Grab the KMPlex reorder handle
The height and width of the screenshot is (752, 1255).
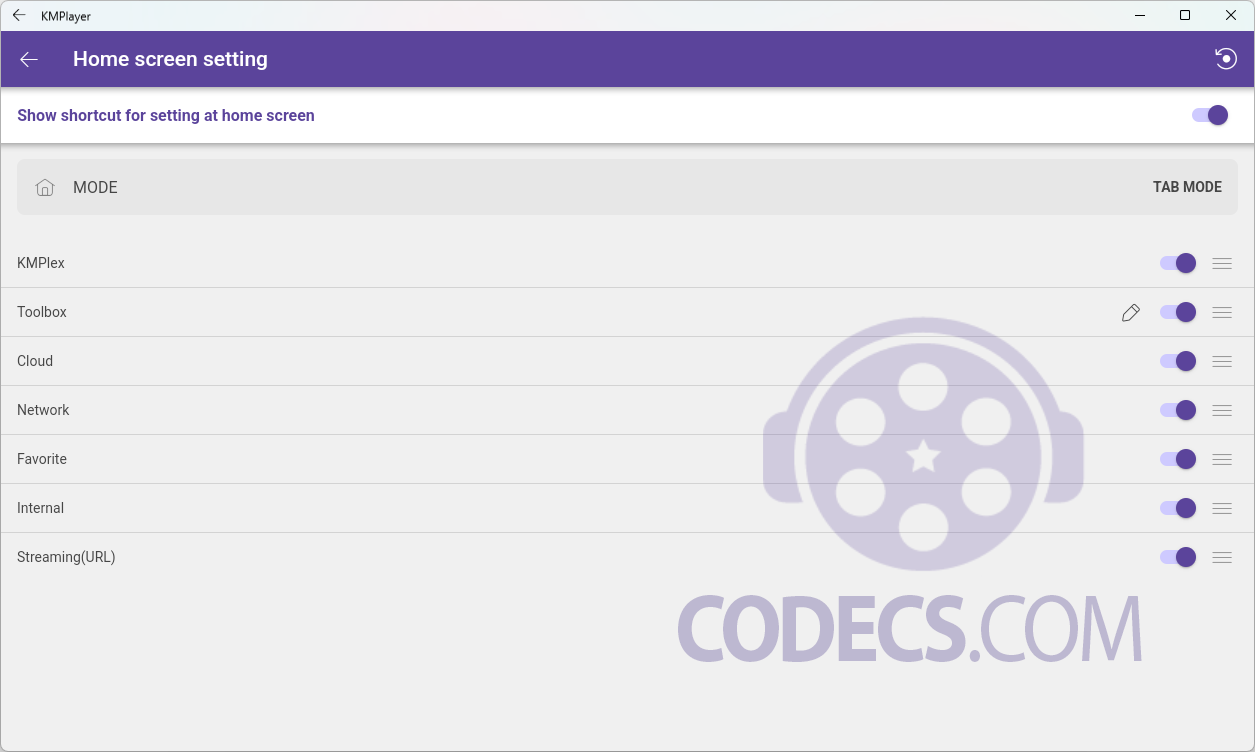point(1222,263)
